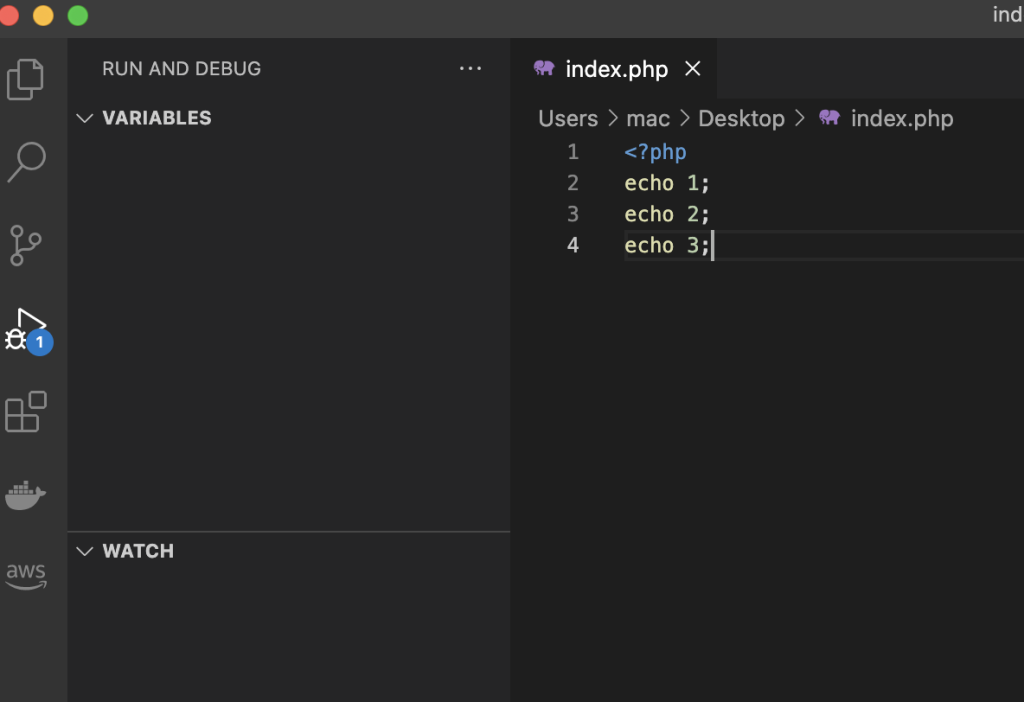1024x702 pixels.
Task: Click line number 4 in the editor
Action: click(x=572, y=245)
